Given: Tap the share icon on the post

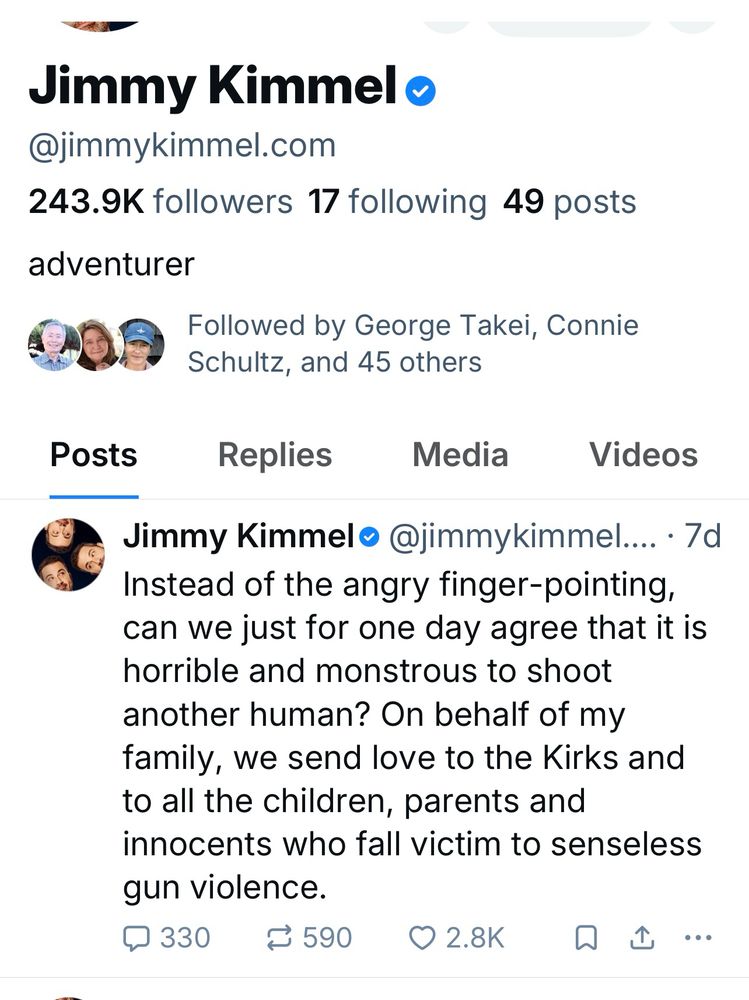Looking at the screenshot, I should tap(641, 937).
